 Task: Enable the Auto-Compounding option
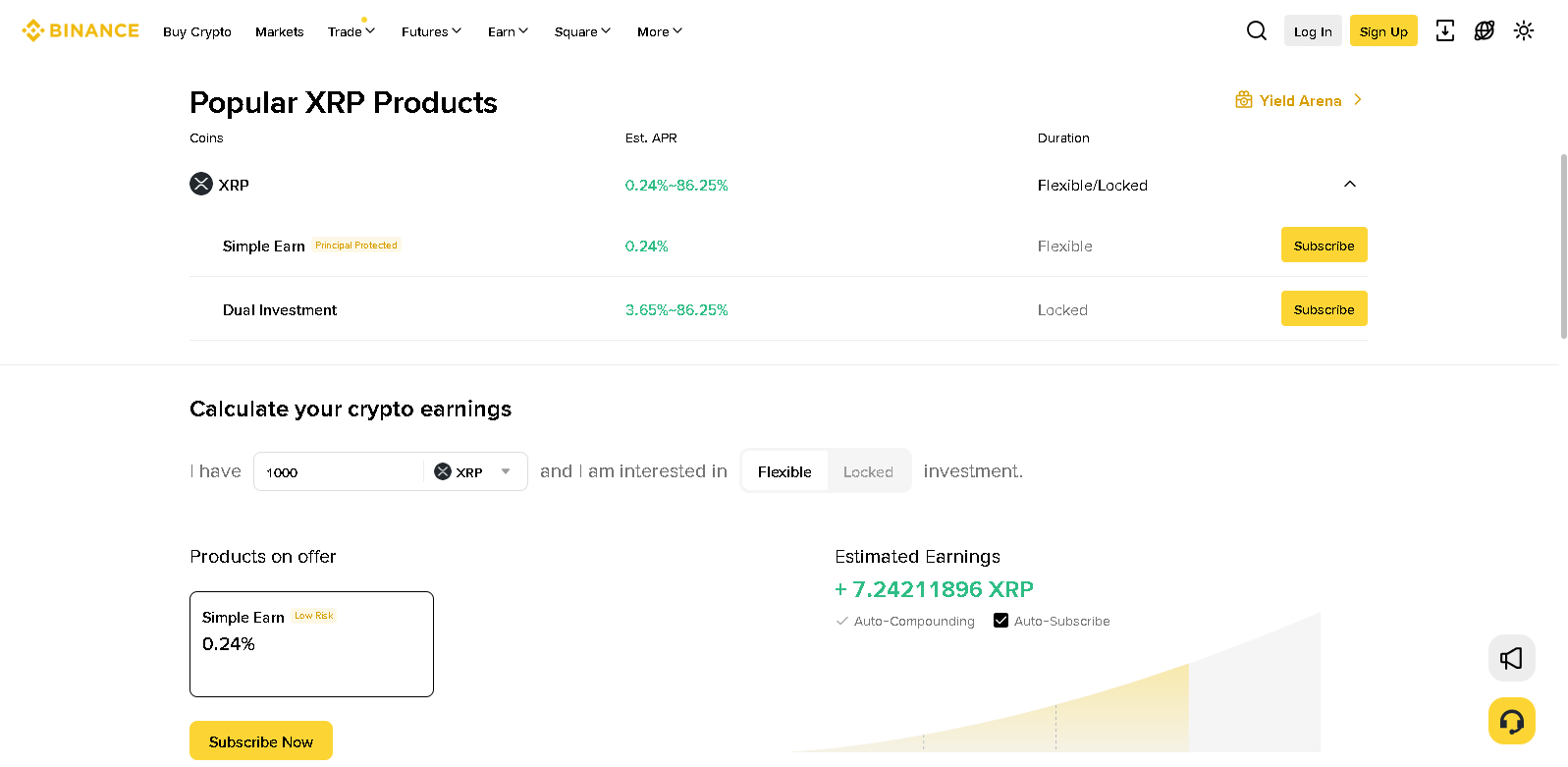coord(841,621)
